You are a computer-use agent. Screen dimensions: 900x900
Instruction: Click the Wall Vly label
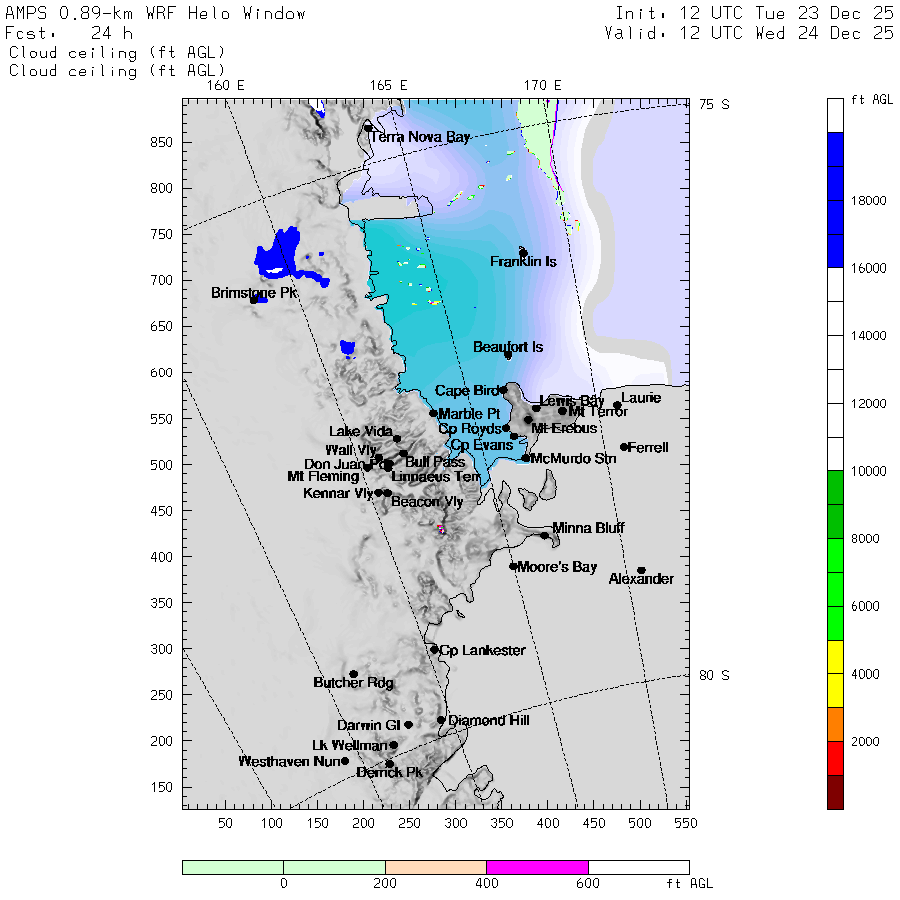351,450
